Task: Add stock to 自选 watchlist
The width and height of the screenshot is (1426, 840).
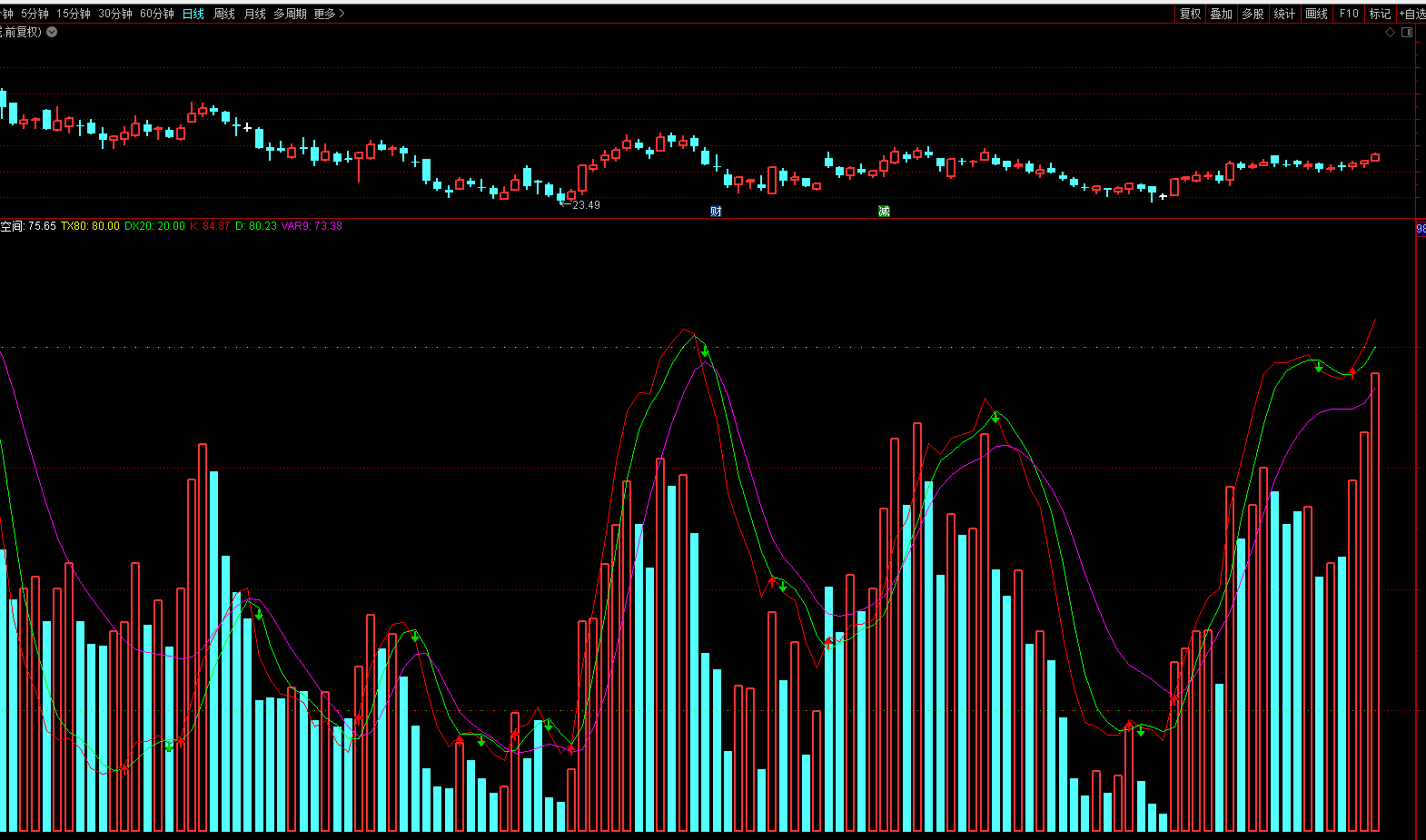Action: coord(1412,14)
